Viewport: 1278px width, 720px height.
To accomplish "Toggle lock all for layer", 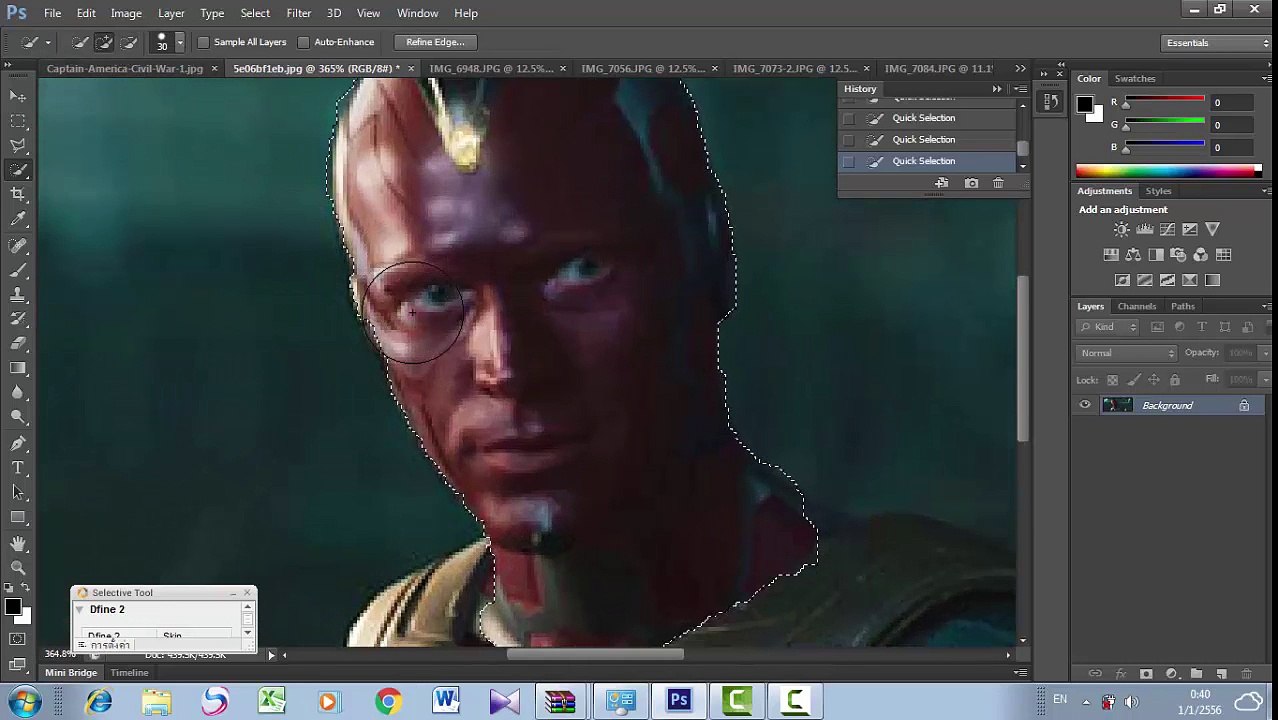I will click(1175, 380).
